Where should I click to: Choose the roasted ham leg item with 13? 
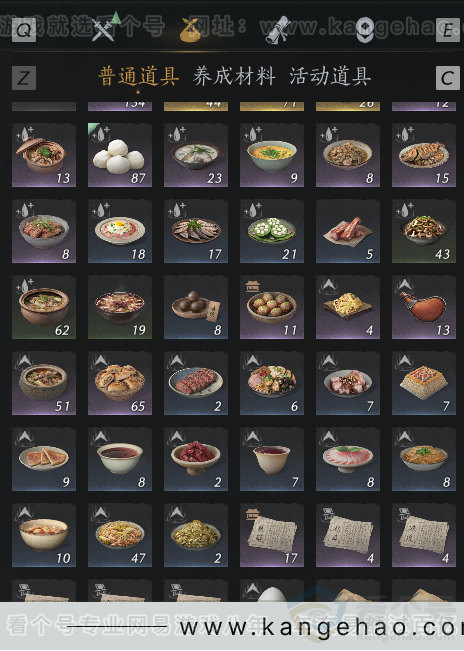424,307
